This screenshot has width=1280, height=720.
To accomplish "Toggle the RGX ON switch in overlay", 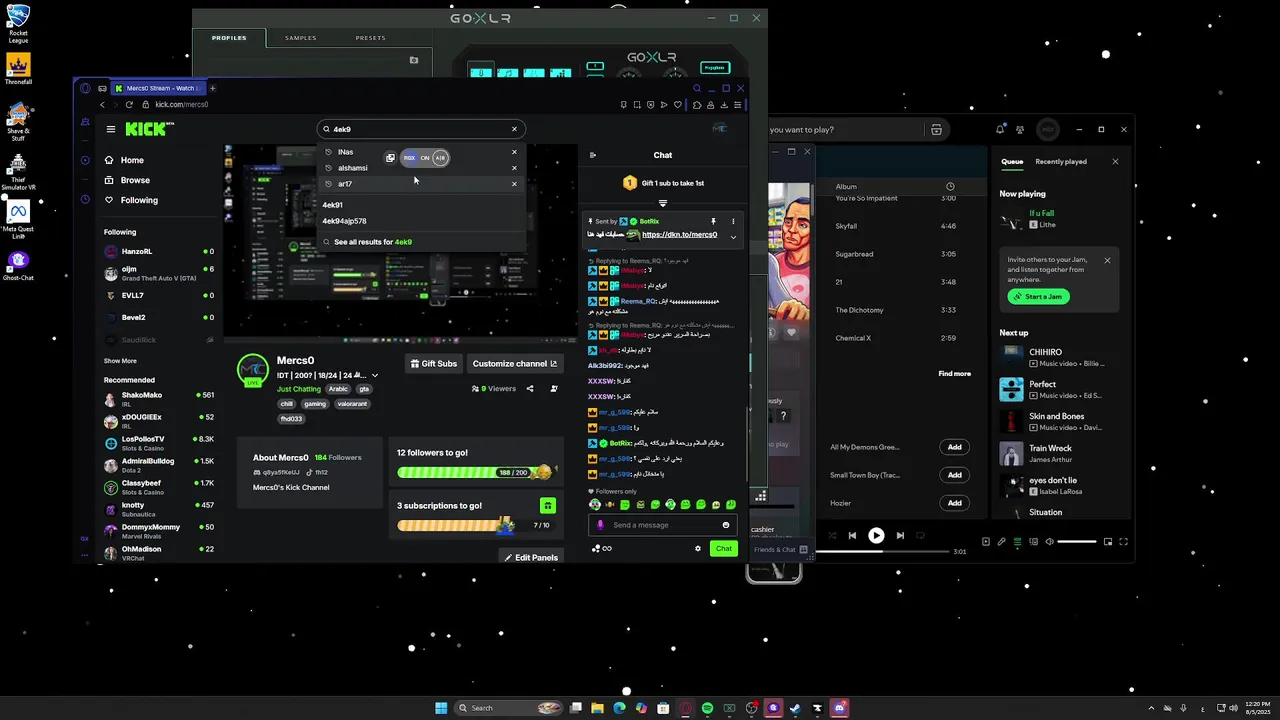I will coord(425,158).
